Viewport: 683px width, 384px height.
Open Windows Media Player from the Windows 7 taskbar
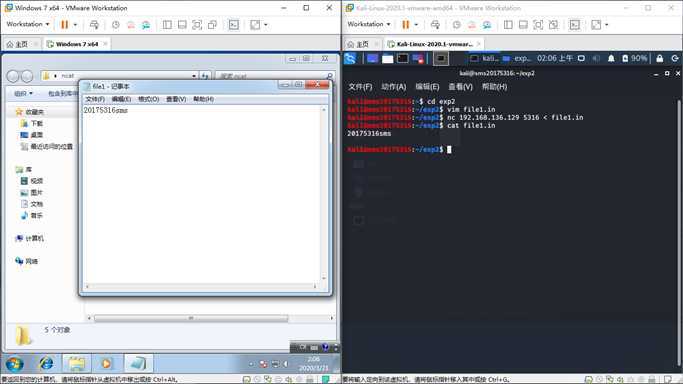pyautogui.click(x=107, y=363)
